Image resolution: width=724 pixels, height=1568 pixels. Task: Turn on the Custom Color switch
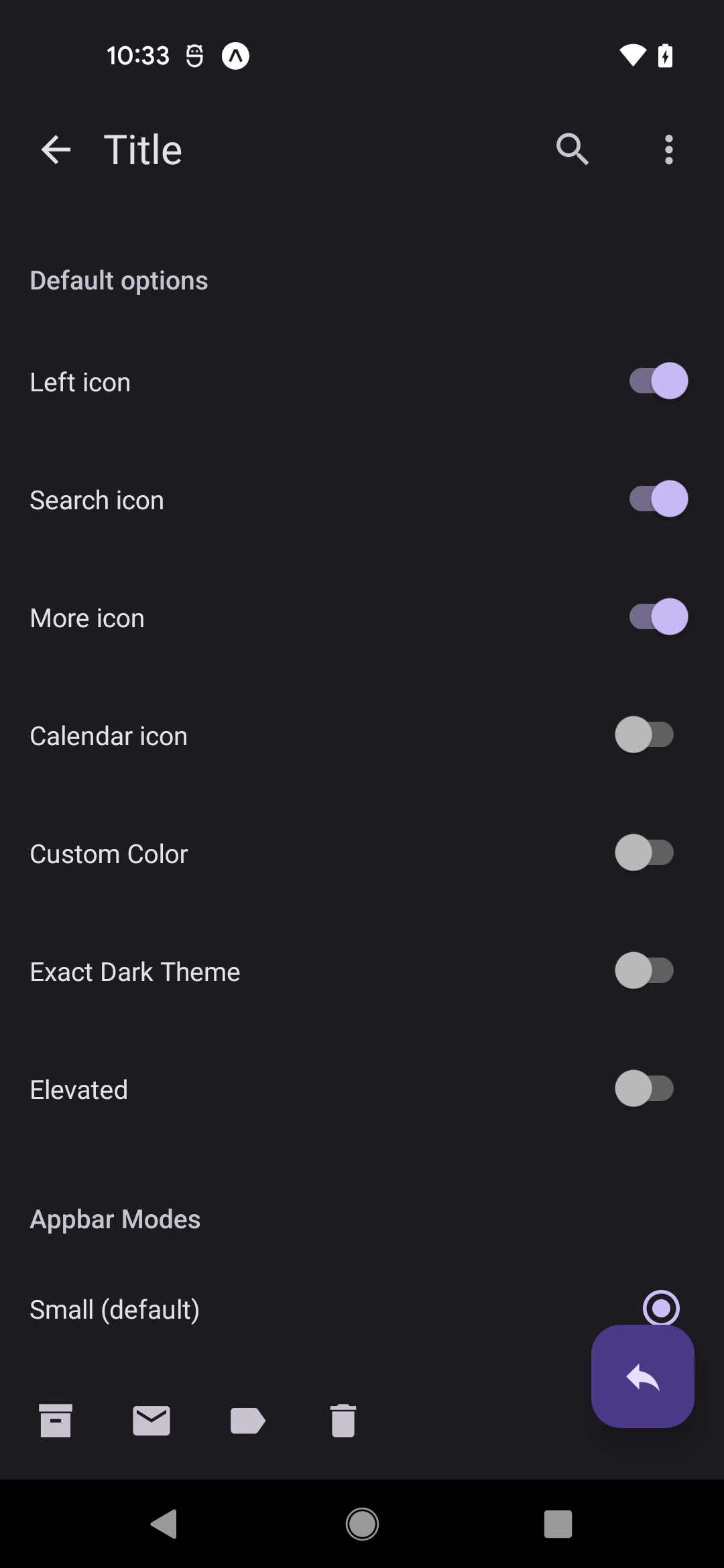pos(644,853)
